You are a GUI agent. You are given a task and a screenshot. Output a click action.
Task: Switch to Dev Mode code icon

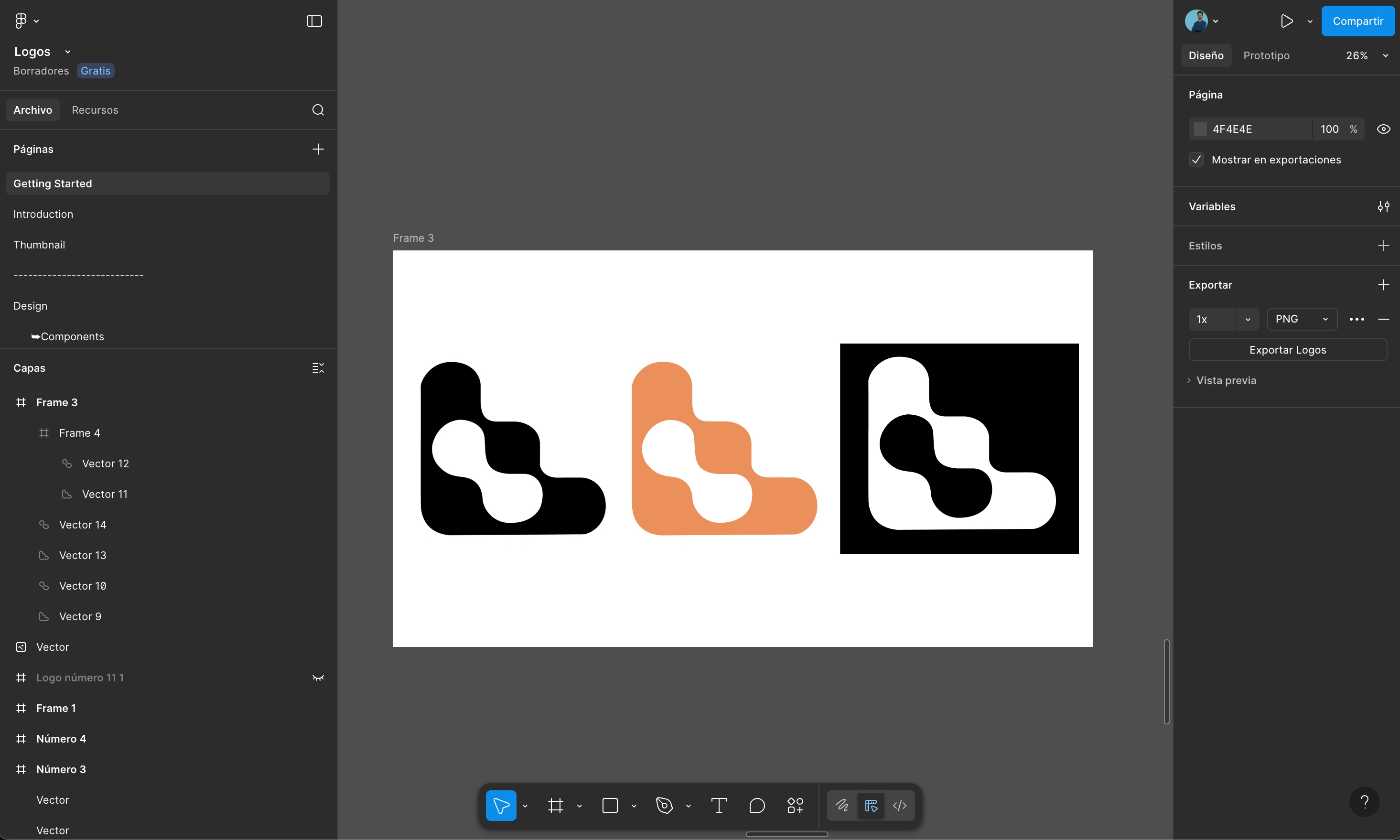[x=899, y=806]
